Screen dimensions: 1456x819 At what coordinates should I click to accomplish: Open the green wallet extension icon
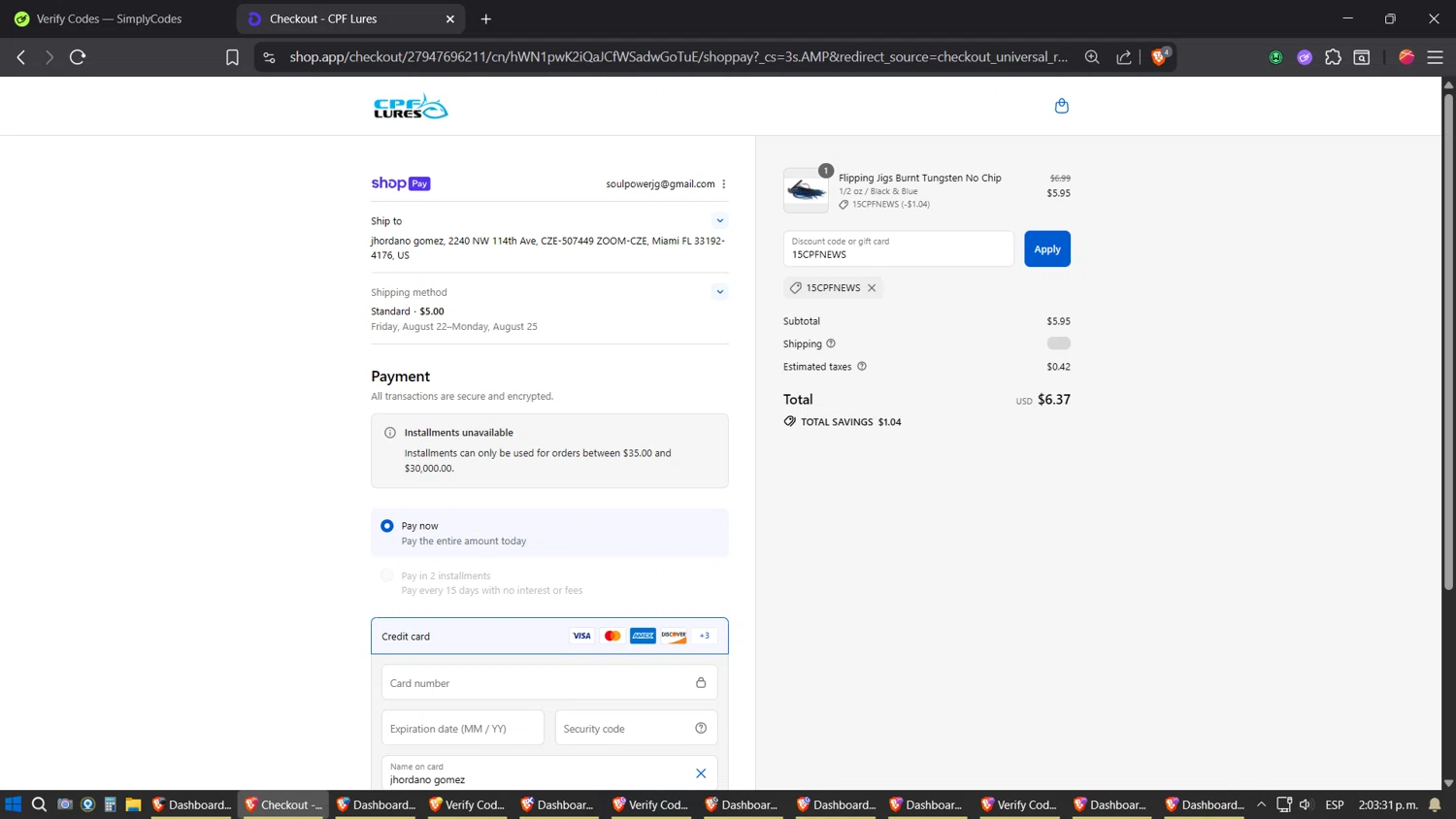pos(1275,57)
